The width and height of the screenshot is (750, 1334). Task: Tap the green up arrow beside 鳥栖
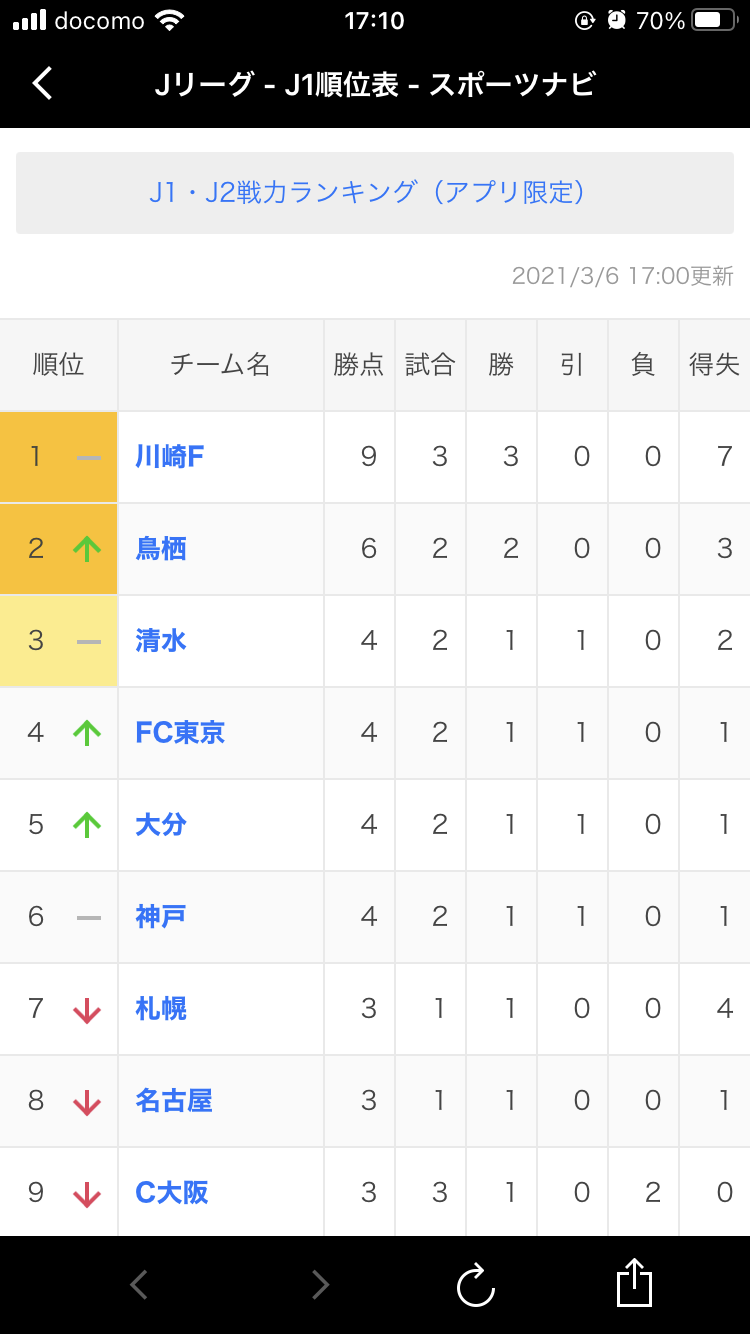[88, 549]
